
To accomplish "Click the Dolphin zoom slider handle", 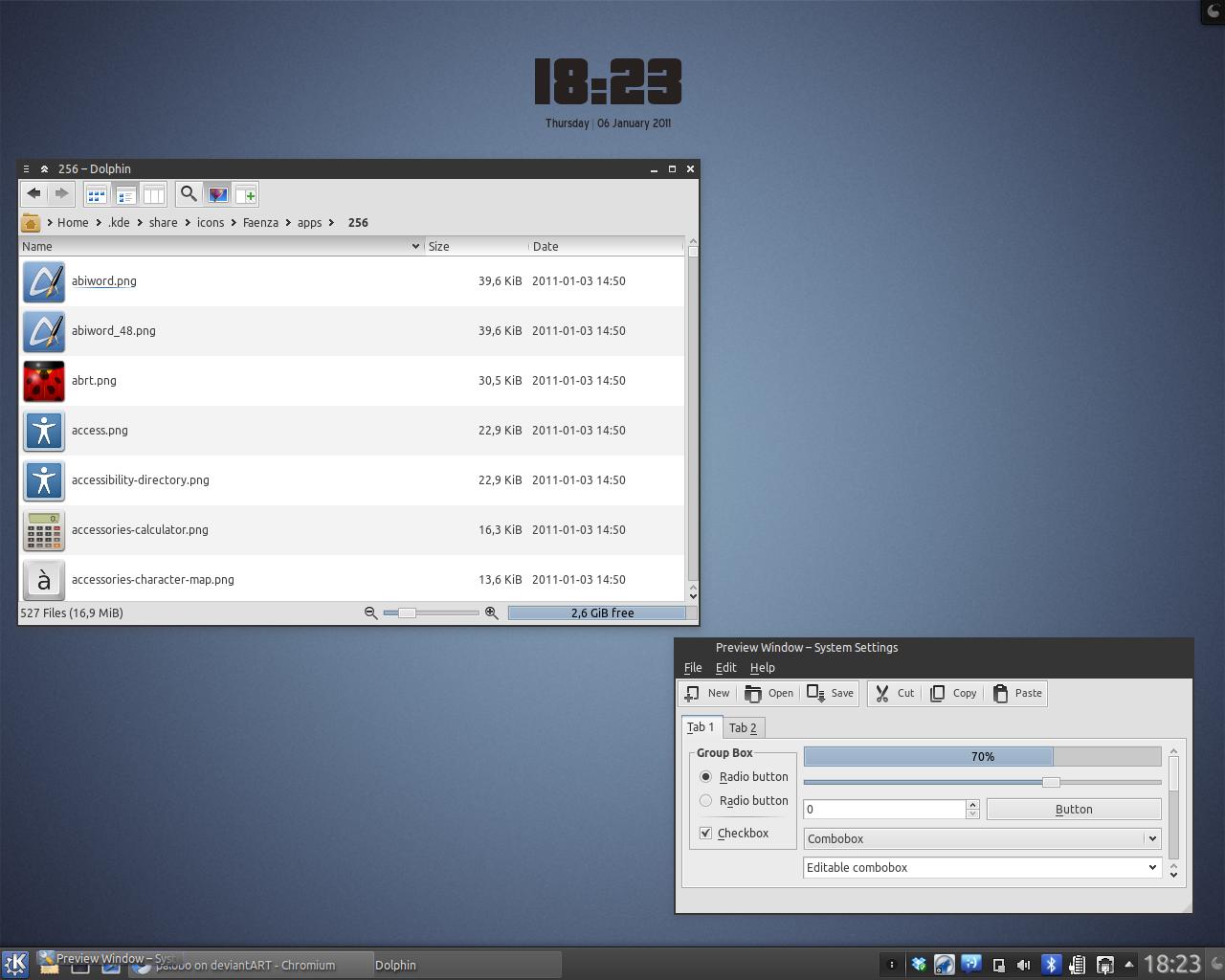I will point(407,612).
